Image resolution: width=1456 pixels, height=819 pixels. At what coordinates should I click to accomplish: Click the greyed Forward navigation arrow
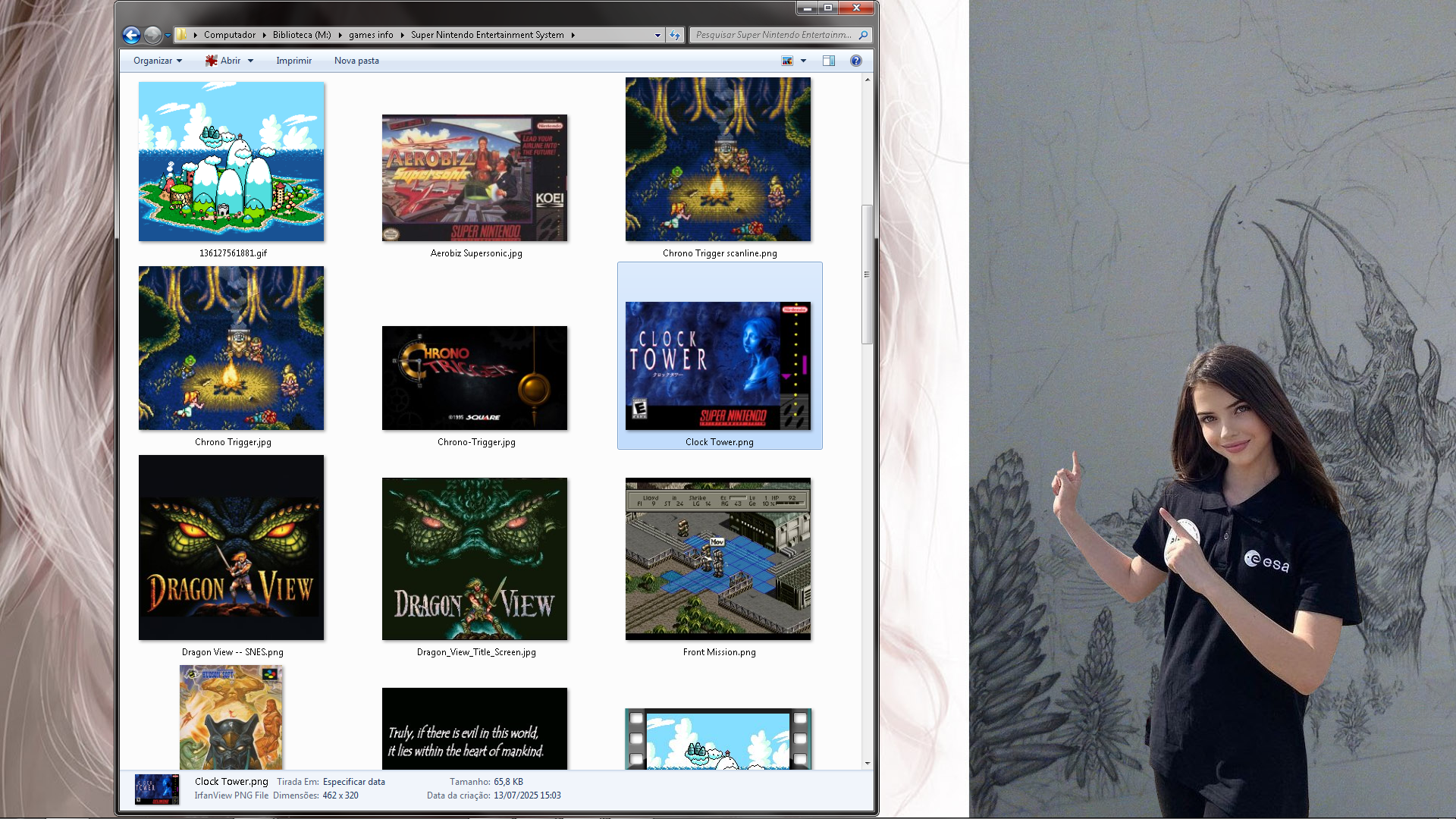pyautogui.click(x=152, y=35)
